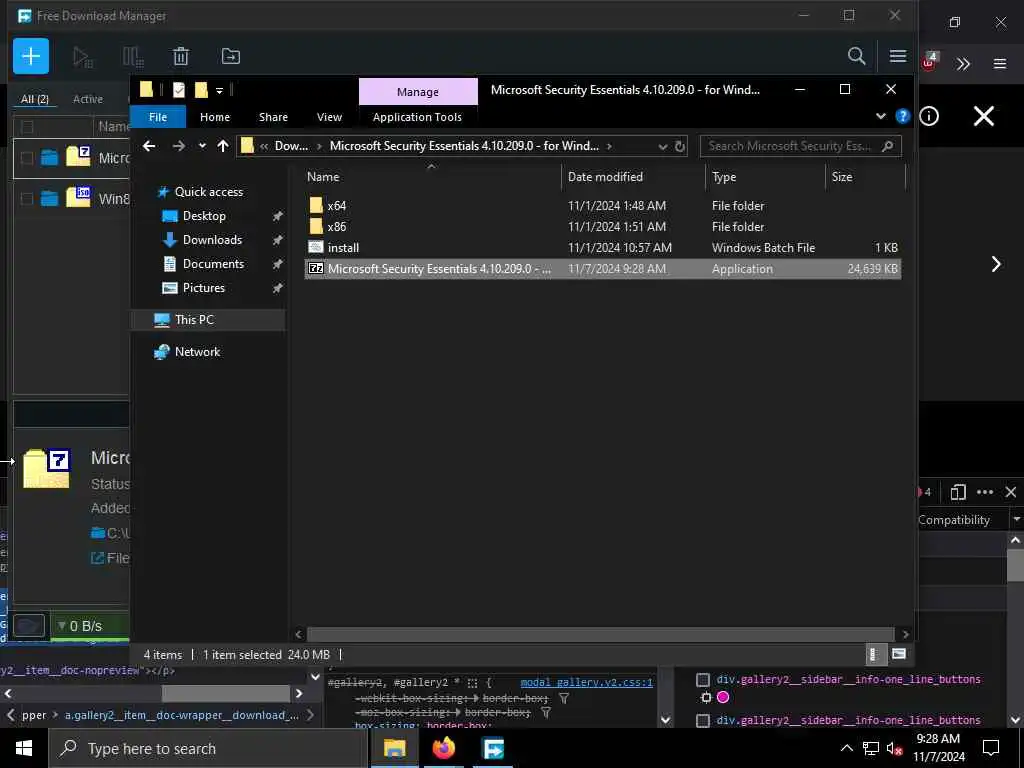
Task: Go up one folder level
Action: (x=223, y=146)
